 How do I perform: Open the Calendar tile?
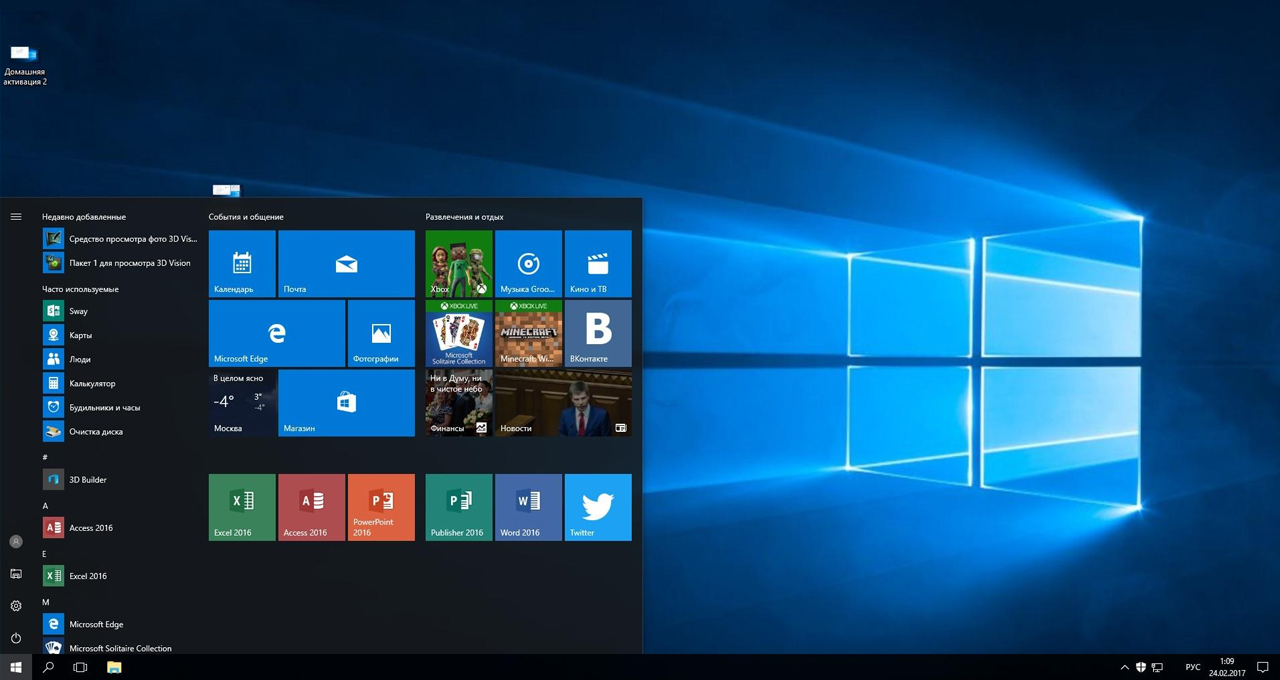pos(242,264)
